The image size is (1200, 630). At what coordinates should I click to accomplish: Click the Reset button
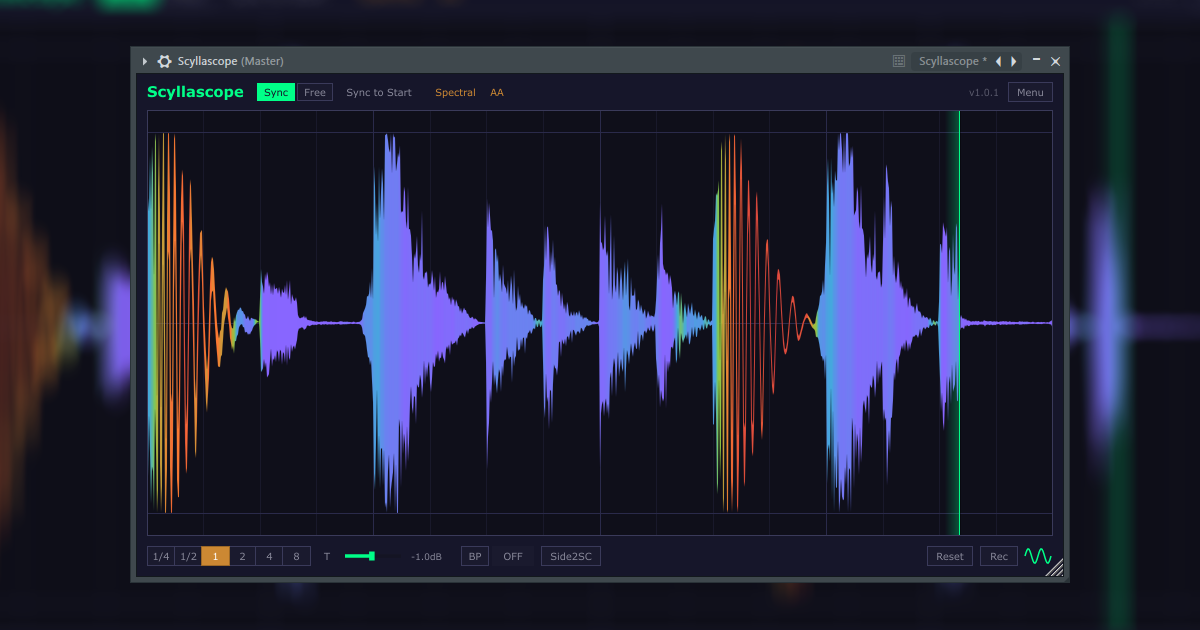coord(949,556)
